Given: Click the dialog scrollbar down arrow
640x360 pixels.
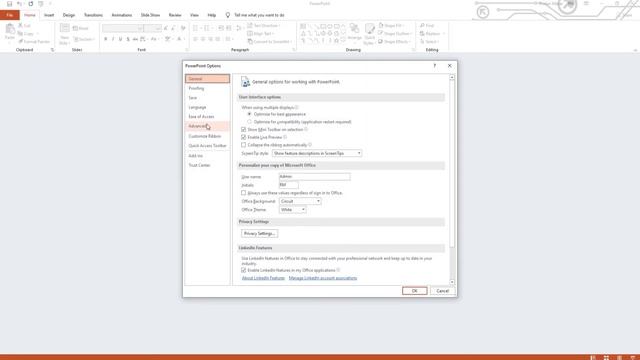Looking at the screenshot, I should tap(452, 282).
